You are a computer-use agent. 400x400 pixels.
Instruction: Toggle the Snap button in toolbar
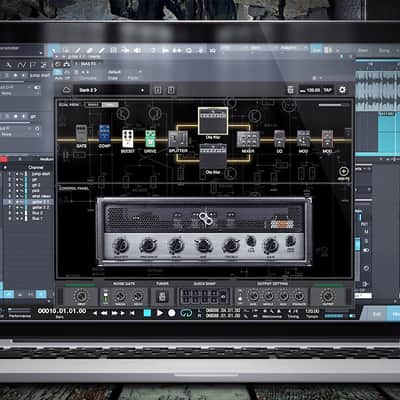coord(316,50)
